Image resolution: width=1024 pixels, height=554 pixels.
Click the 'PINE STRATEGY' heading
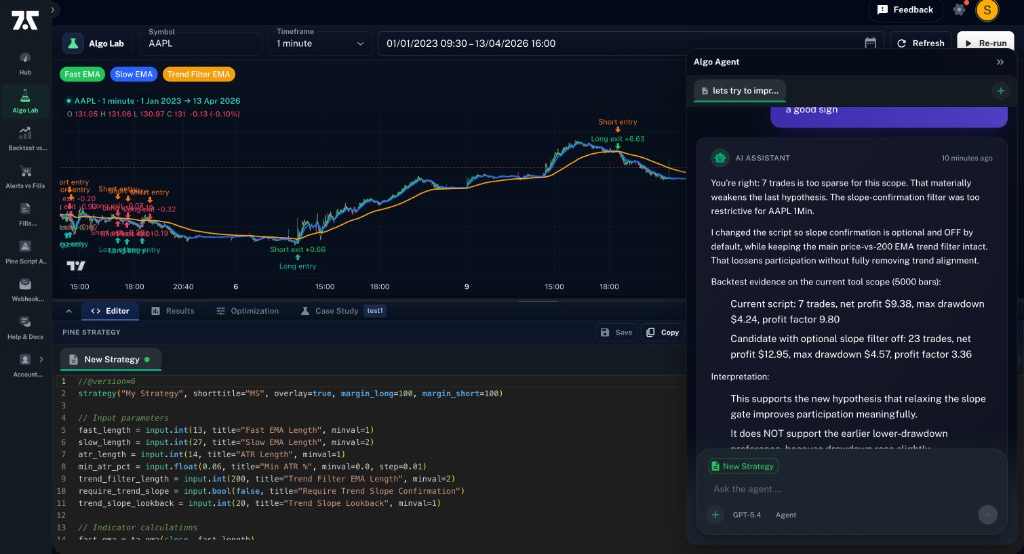91,333
